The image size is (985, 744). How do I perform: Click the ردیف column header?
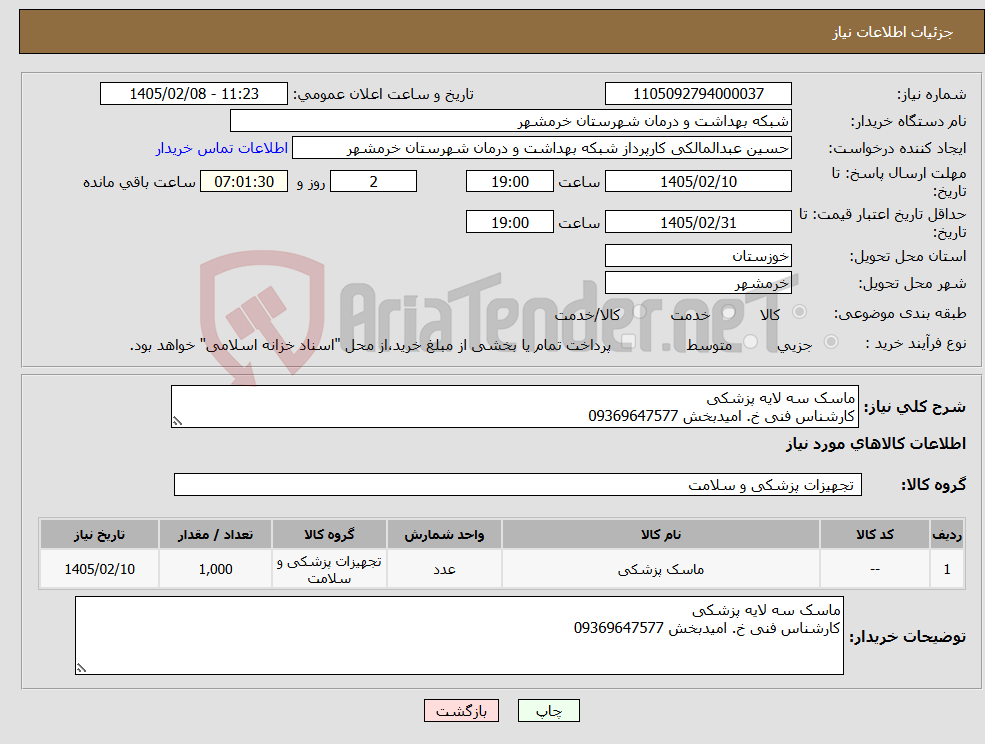pos(947,534)
